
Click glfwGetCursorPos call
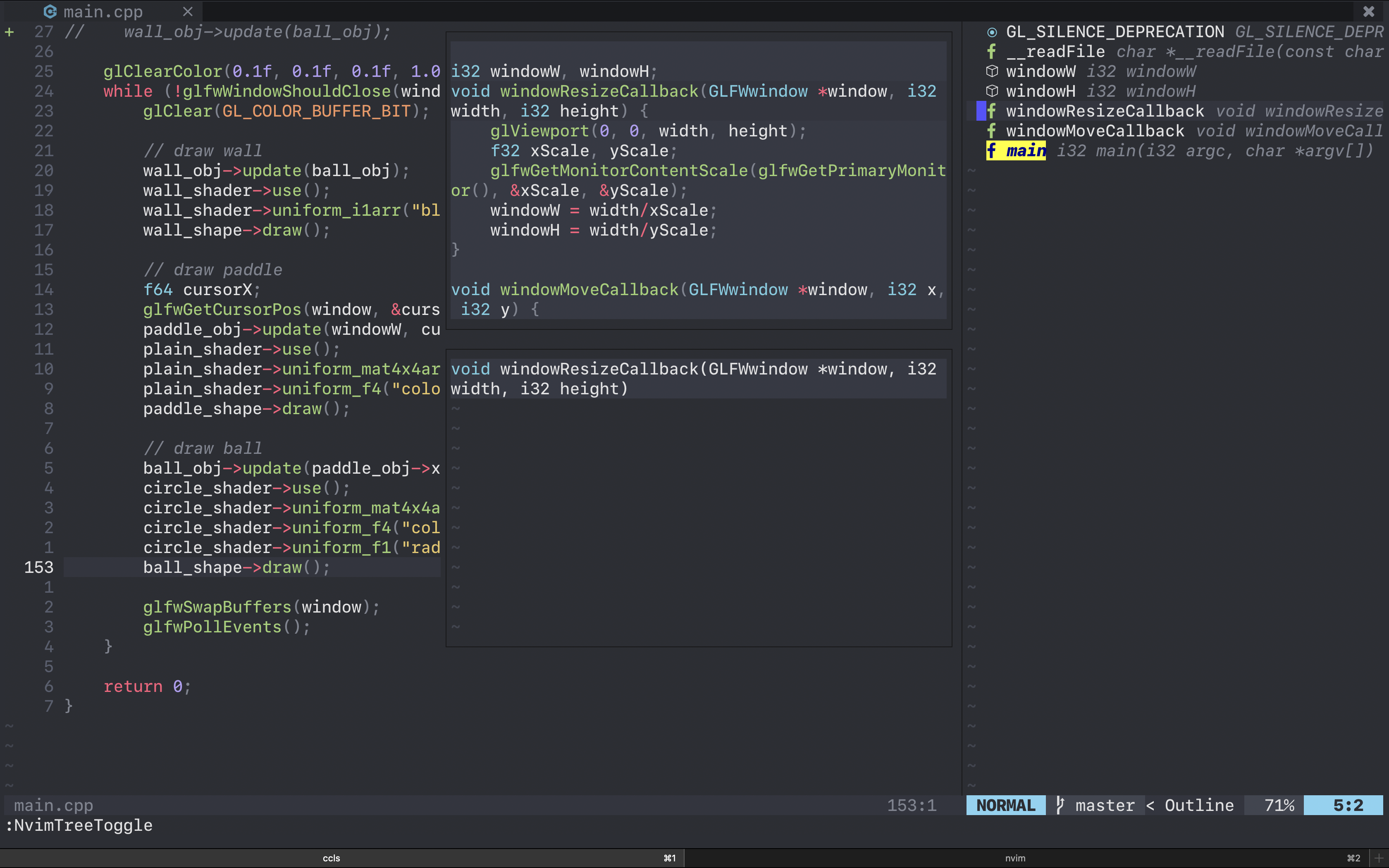click(291, 310)
